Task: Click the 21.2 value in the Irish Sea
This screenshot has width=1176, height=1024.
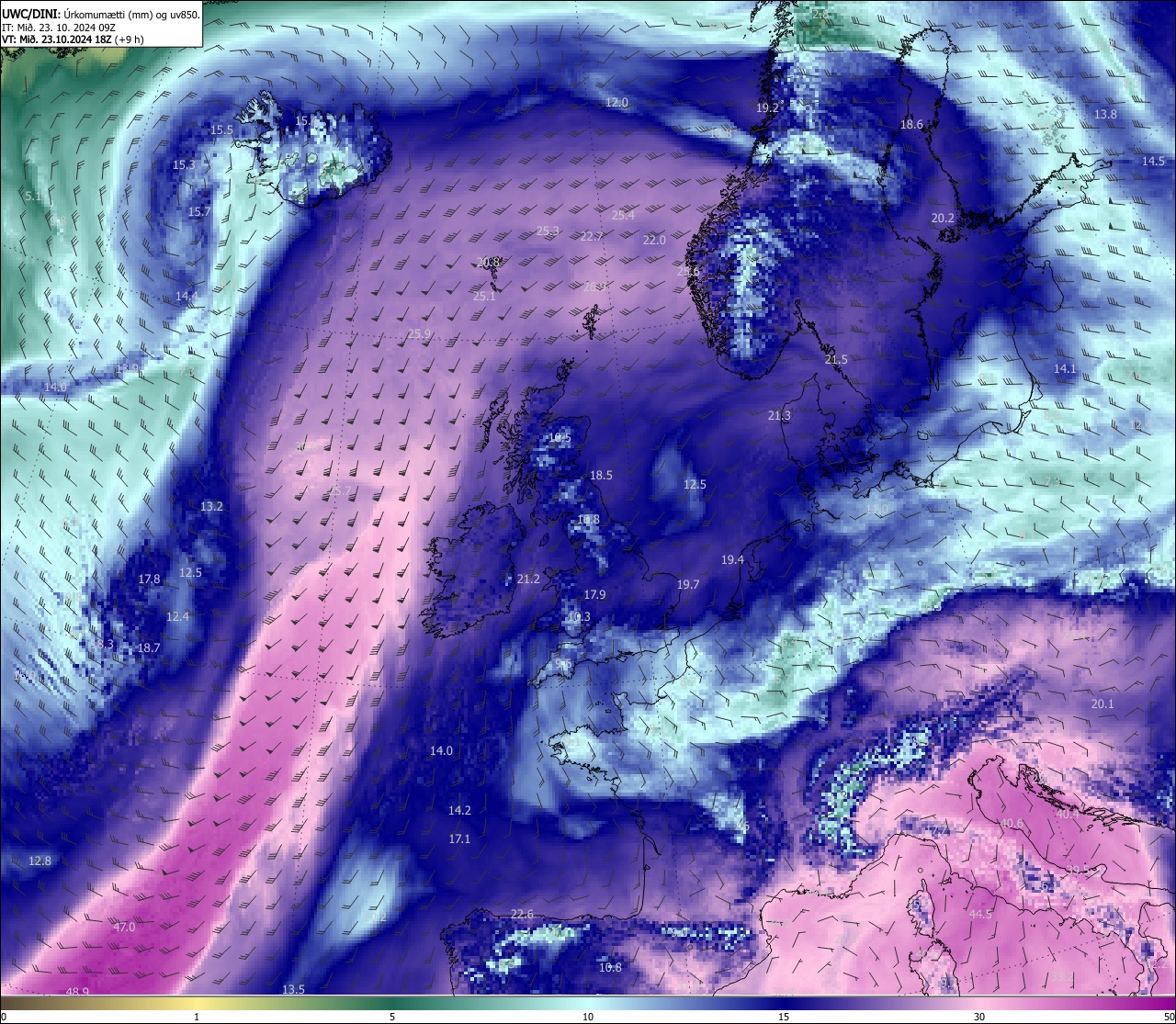Action: [528, 580]
